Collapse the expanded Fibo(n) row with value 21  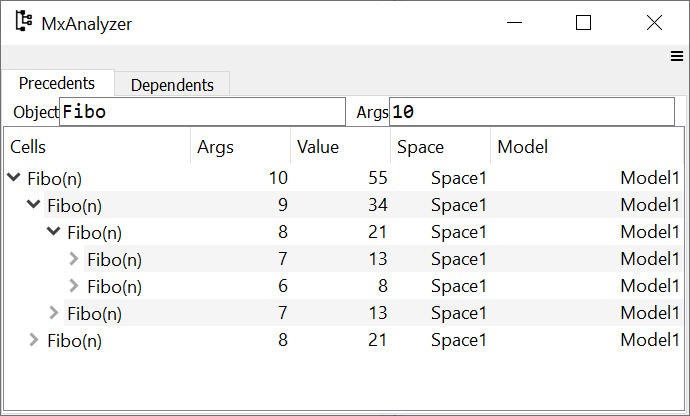53,232
